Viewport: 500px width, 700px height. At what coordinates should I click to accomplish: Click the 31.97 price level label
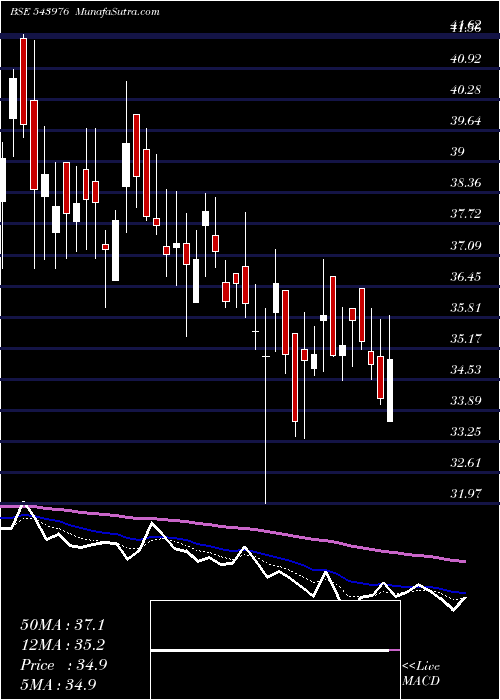tap(466, 494)
